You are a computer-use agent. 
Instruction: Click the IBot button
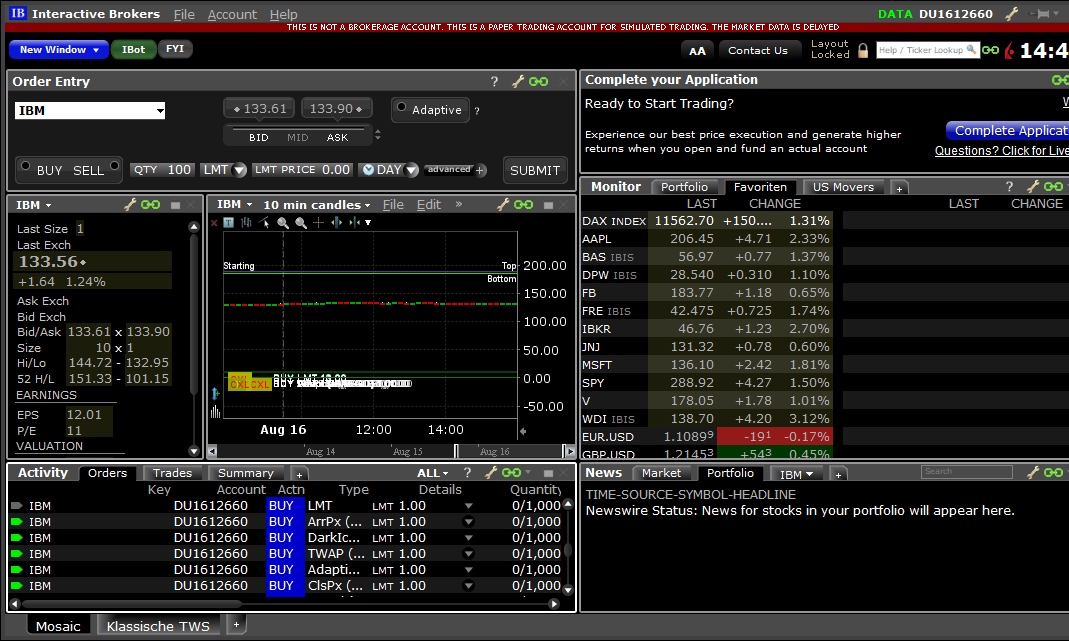point(134,49)
